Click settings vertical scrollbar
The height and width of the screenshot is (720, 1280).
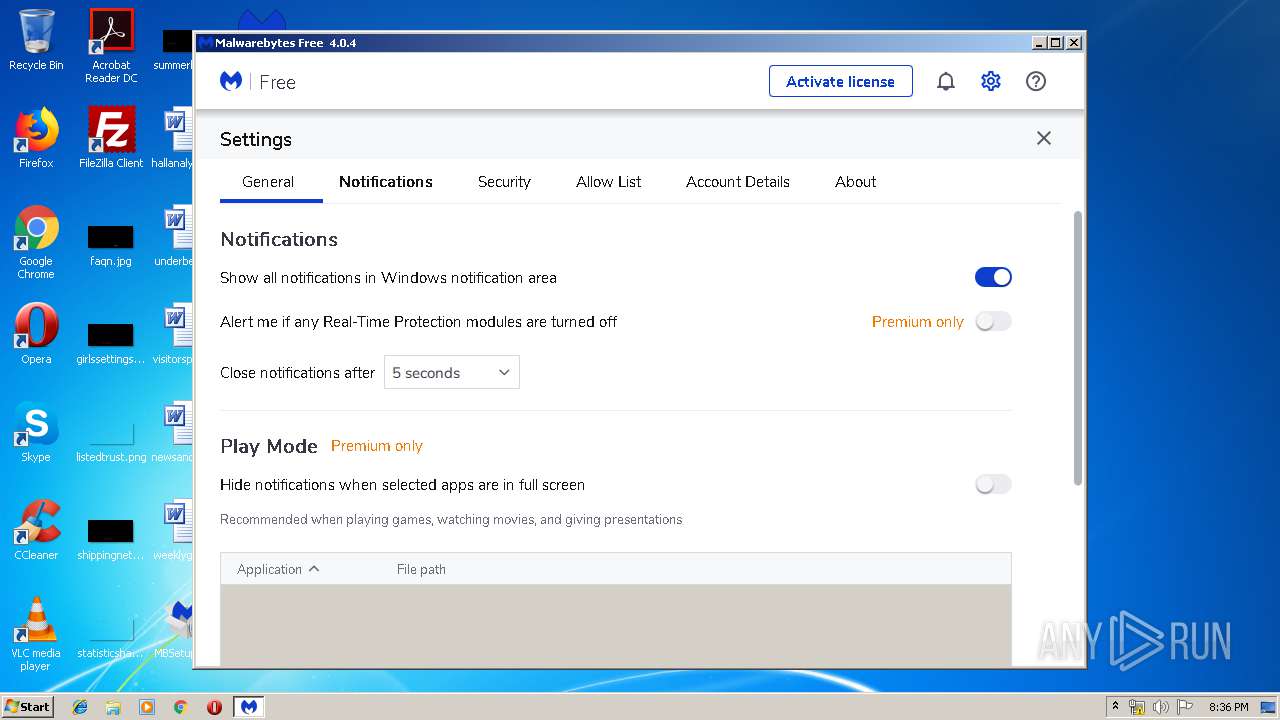click(1078, 348)
